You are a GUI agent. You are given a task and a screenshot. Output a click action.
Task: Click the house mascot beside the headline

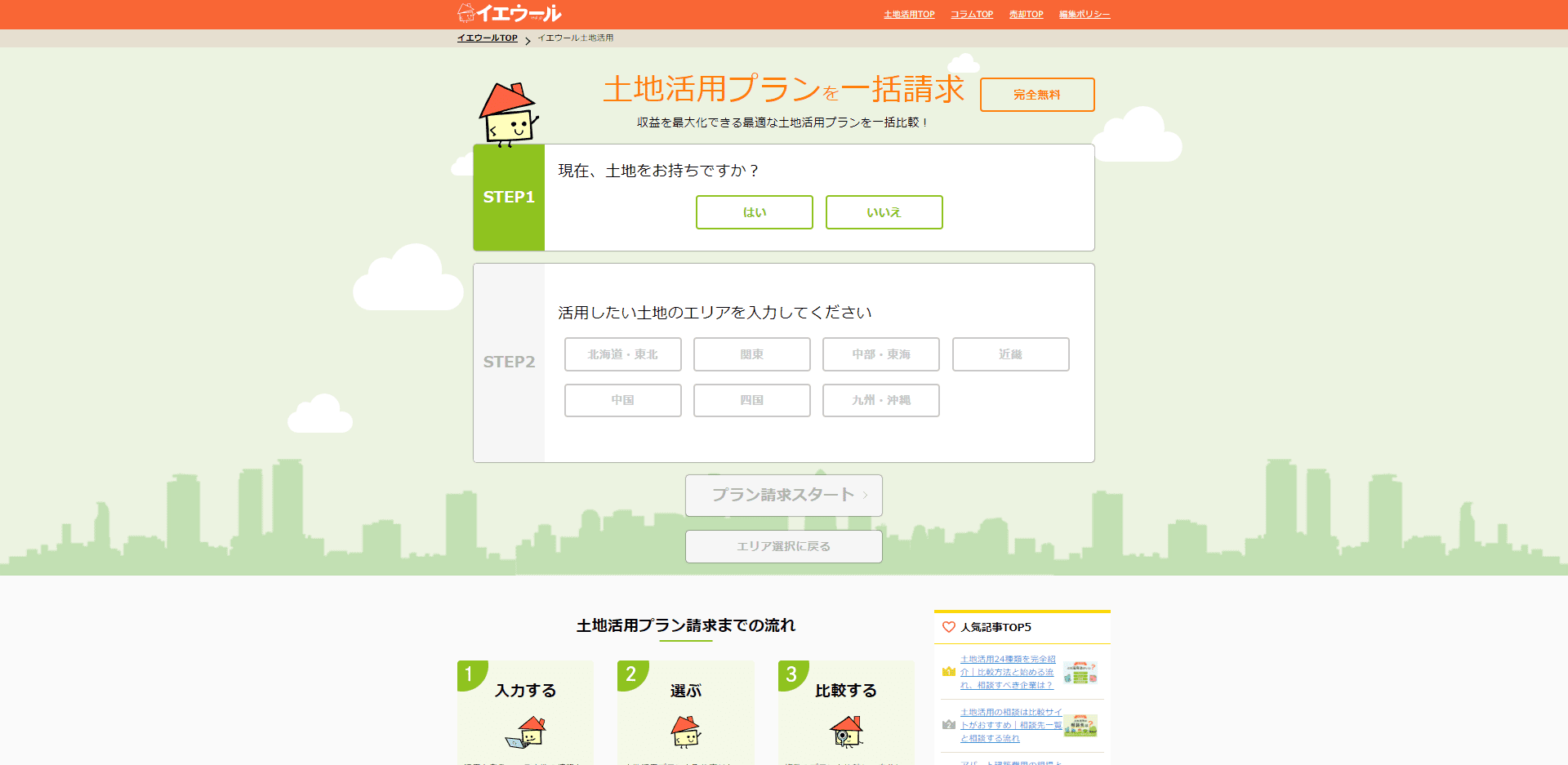(508, 114)
